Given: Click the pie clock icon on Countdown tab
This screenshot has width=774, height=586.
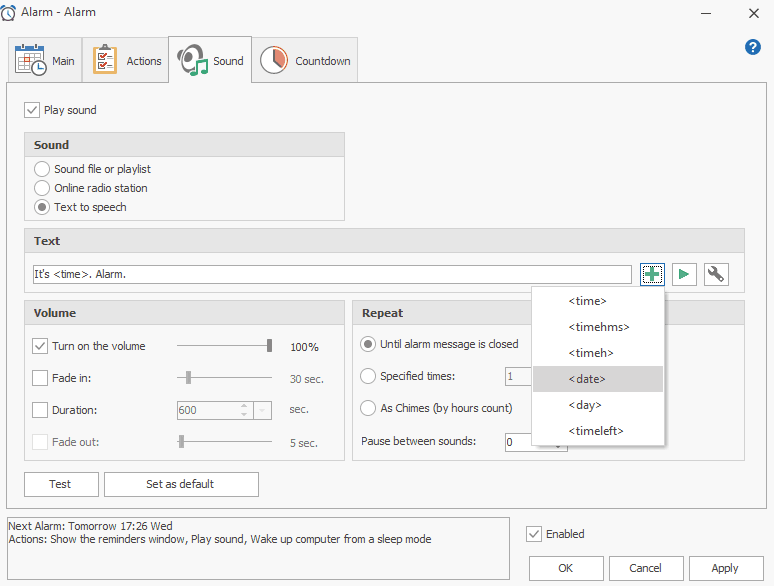Looking at the screenshot, I should click(274, 61).
